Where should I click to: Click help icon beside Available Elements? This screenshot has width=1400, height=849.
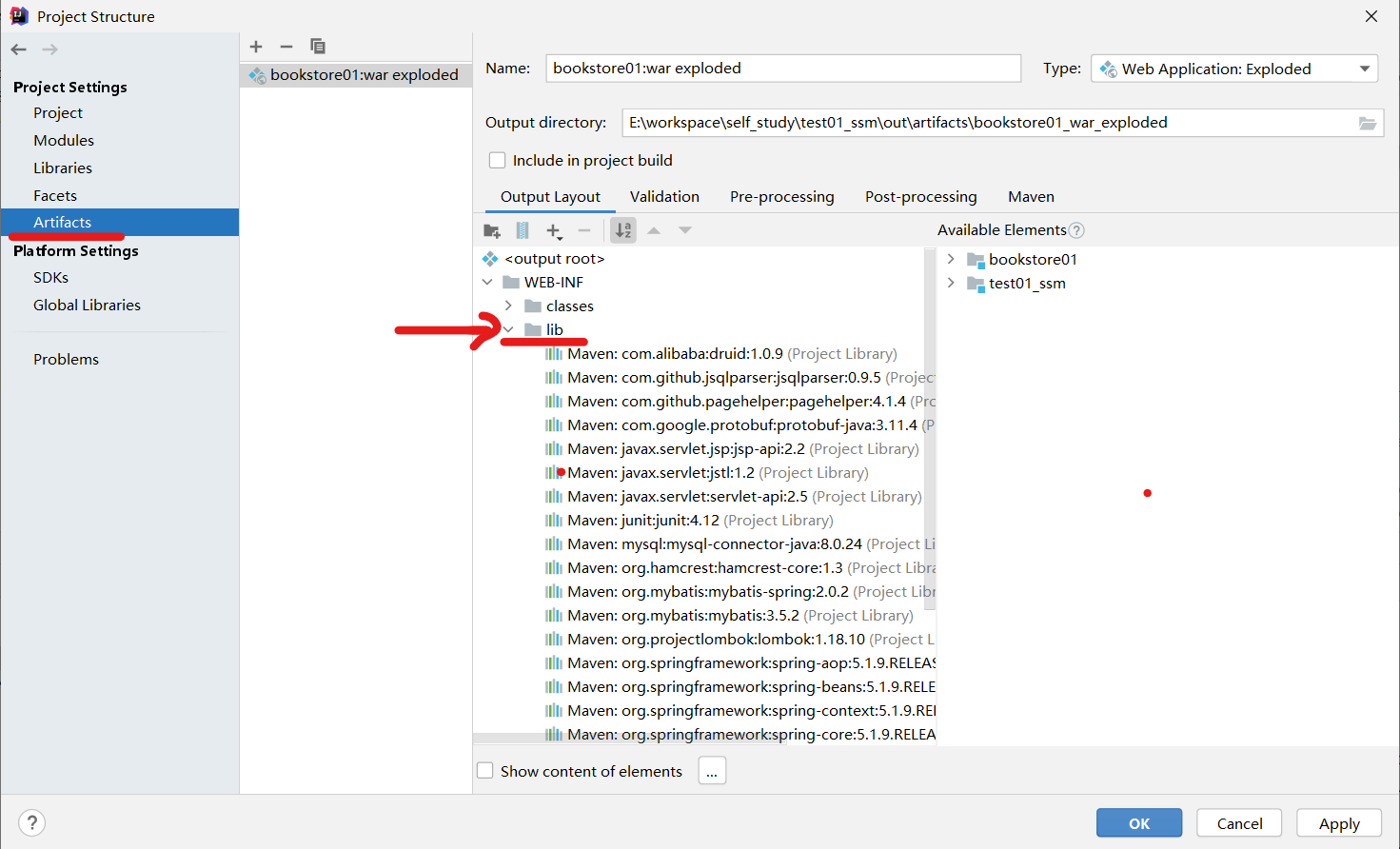[x=1076, y=230]
